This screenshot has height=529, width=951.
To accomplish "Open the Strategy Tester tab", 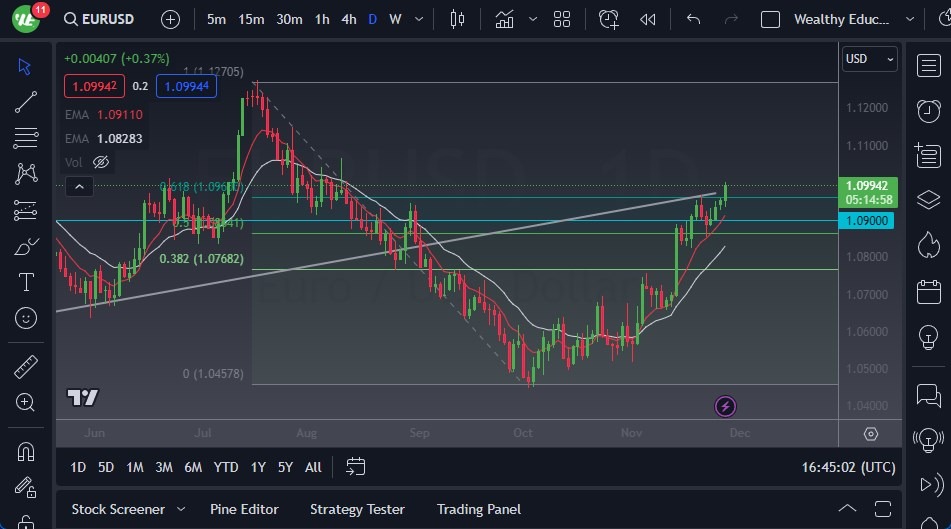I will (357, 509).
